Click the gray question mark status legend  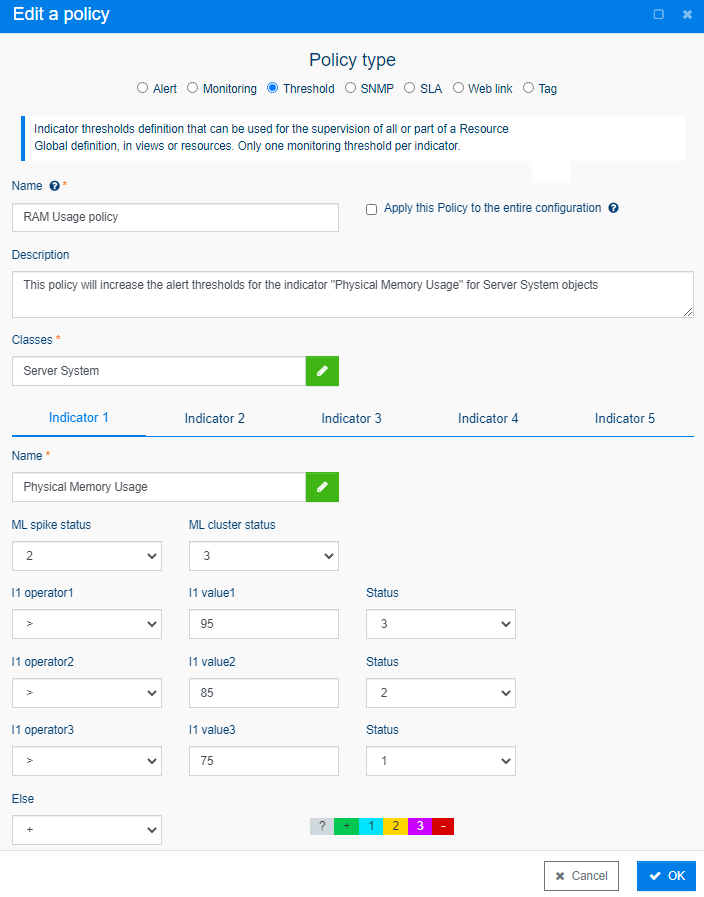(x=322, y=826)
